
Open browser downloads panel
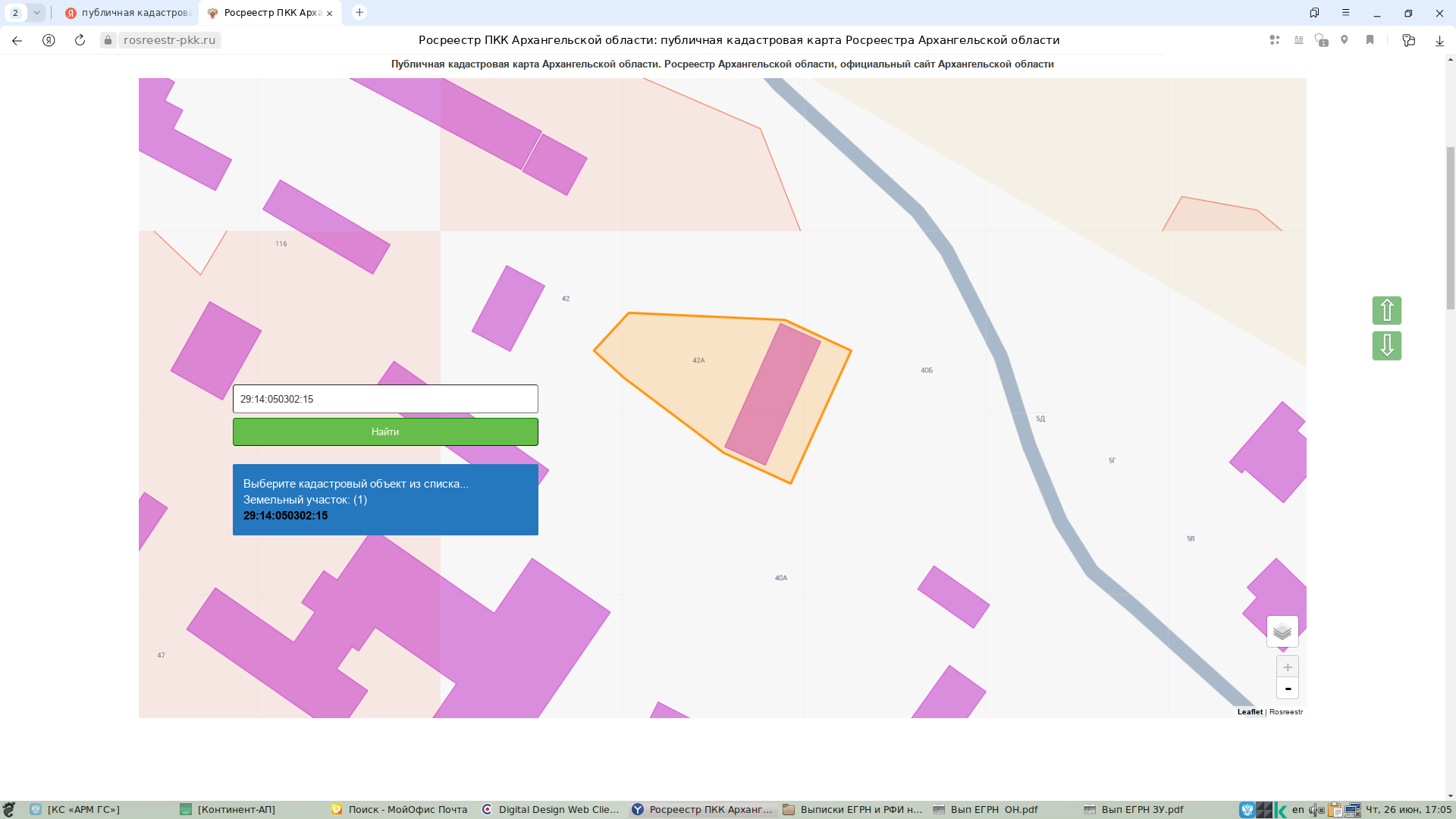(1439, 40)
